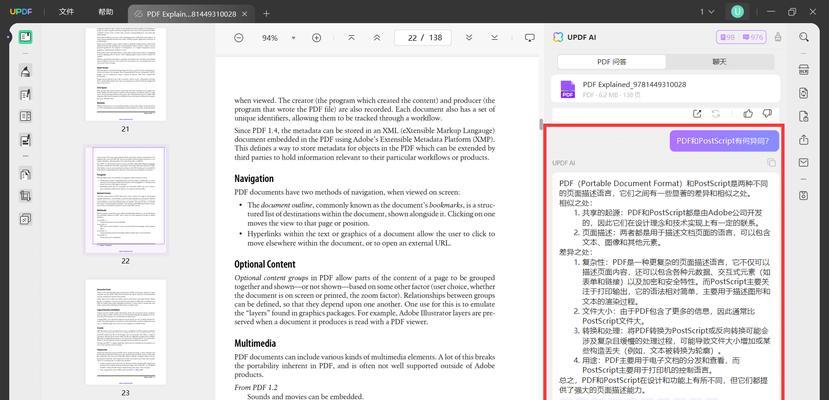Jump to the first page
Screen dimensions: 829x400
[x=351, y=38]
